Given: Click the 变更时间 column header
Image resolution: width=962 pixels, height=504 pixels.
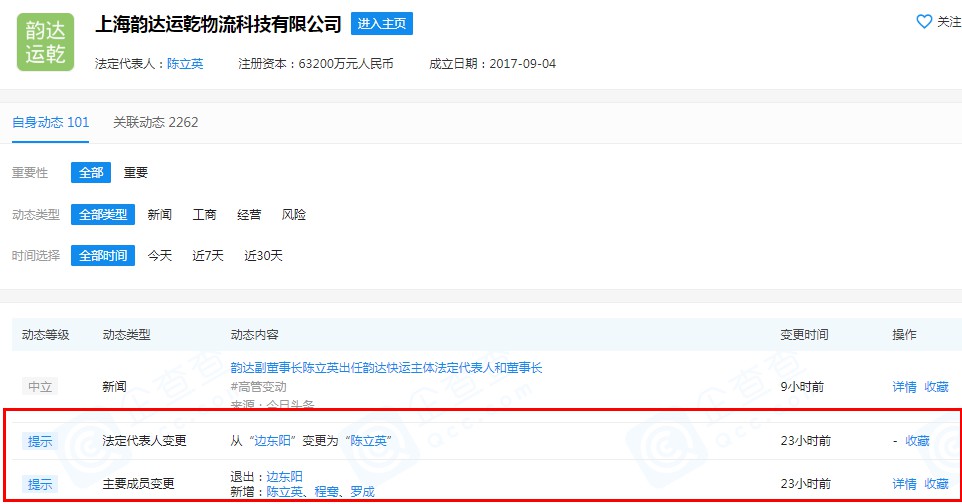Looking at the screenshot, I should tap(804, 335).
